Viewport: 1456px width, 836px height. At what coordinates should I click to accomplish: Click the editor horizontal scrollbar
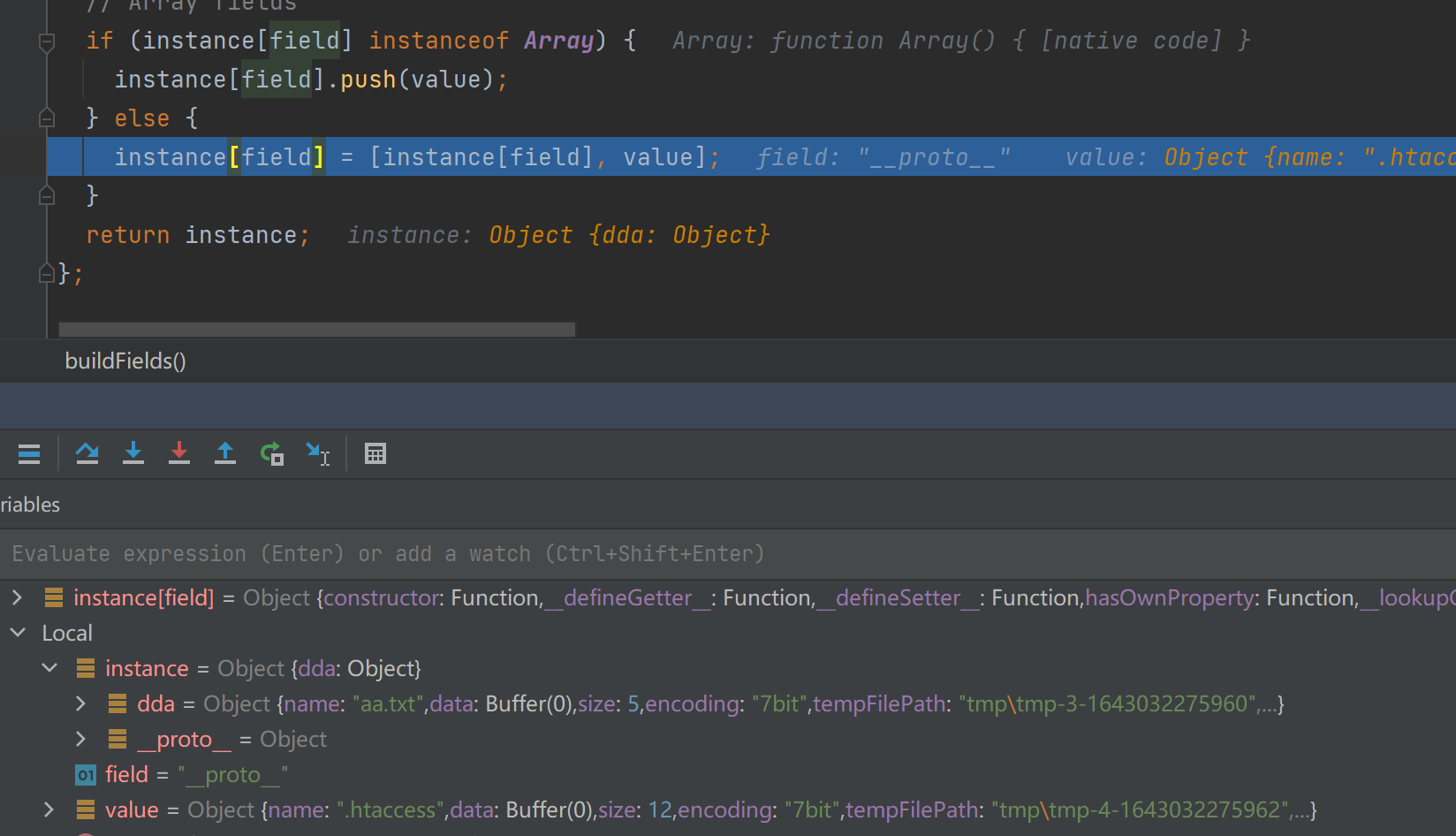coord(316,330)
